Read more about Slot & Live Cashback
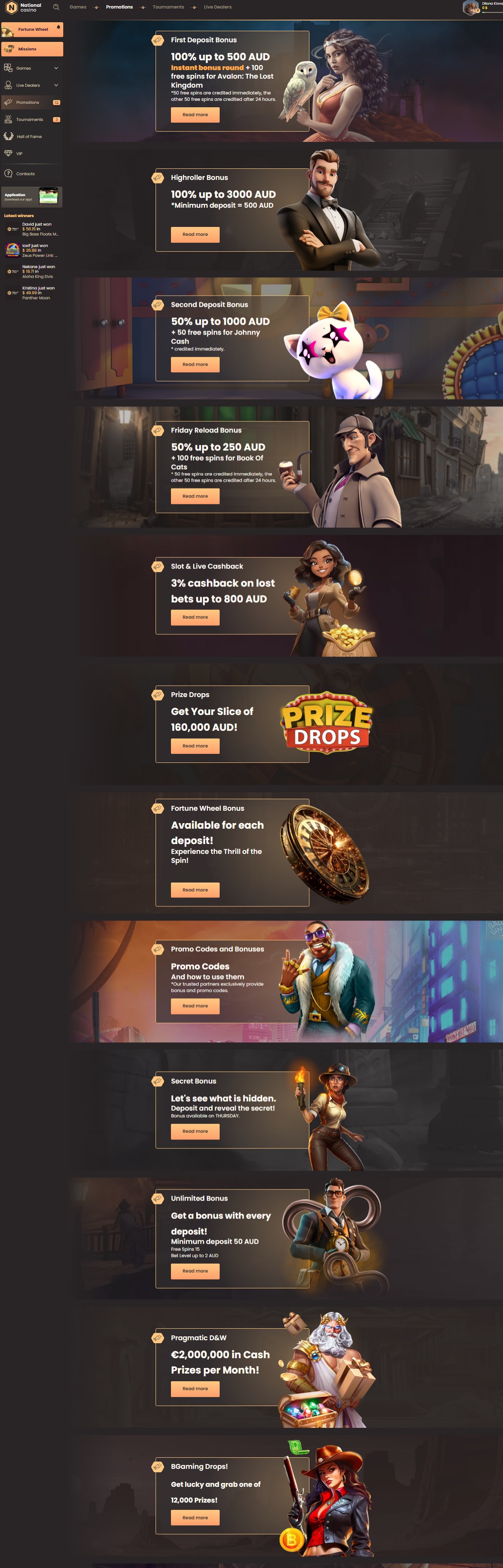 [195, 617]
